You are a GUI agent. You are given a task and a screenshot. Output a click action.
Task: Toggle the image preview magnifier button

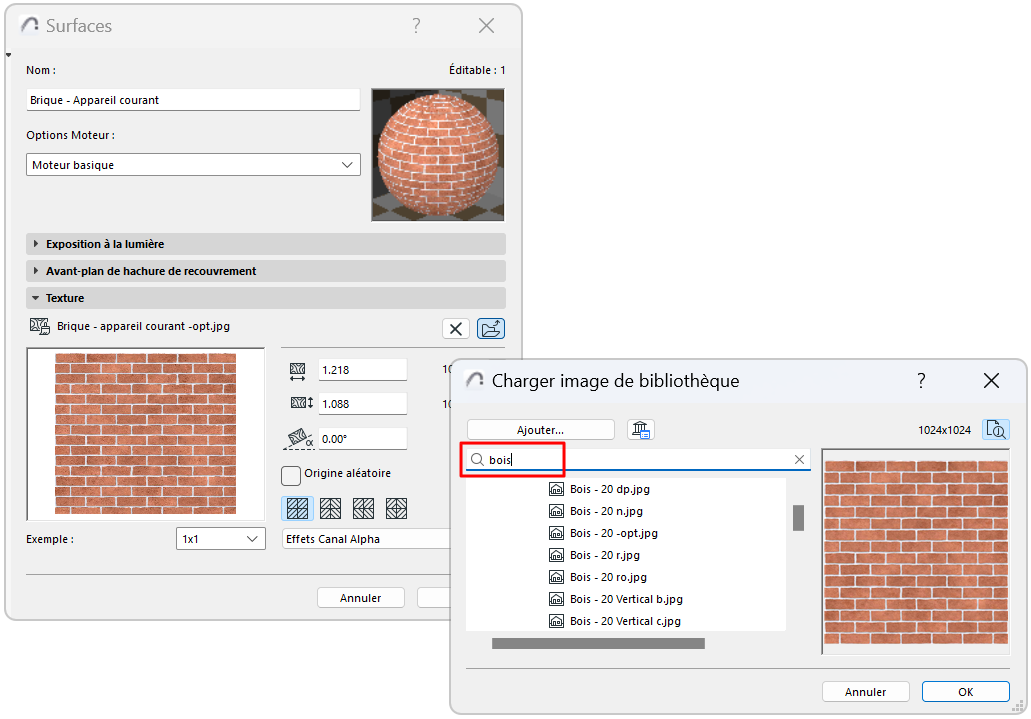coord(996,430)
